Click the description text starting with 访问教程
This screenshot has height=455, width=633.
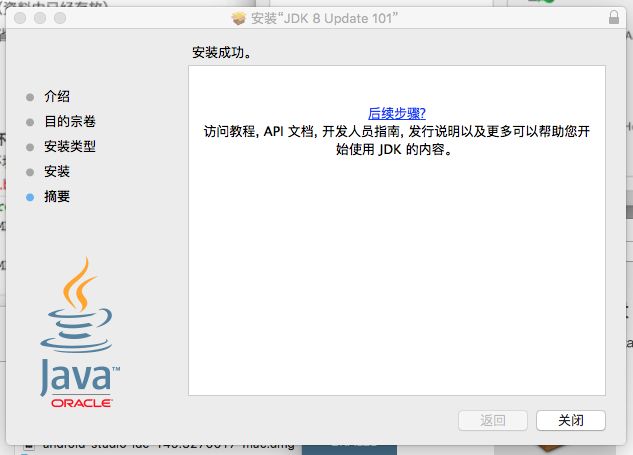point(396,140)
